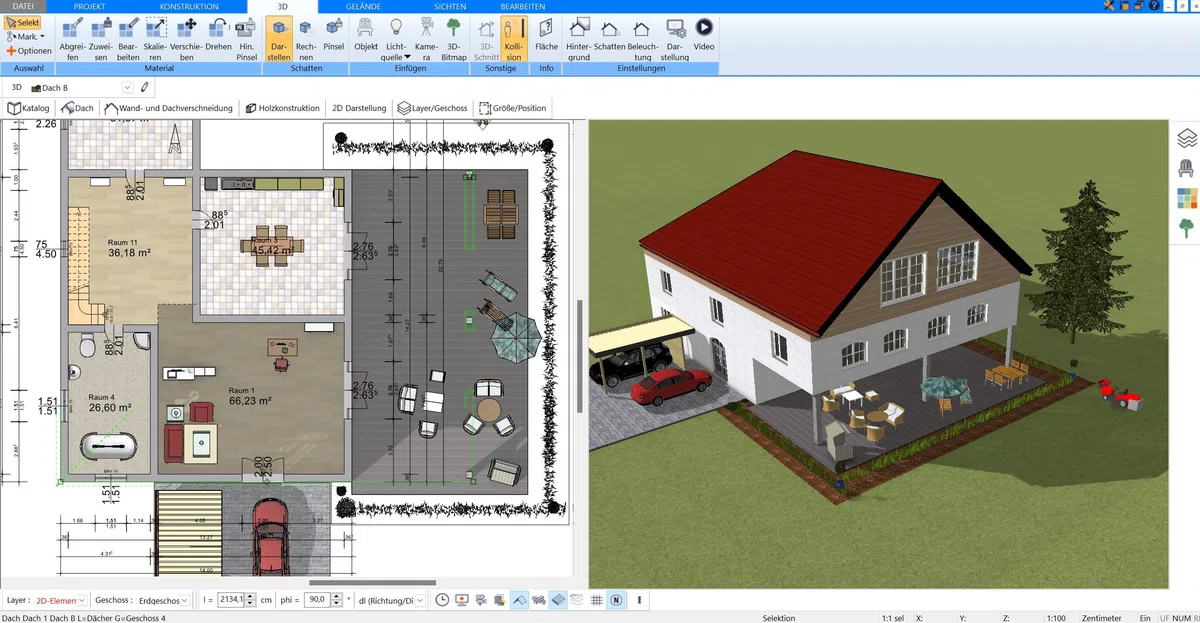Toggle the grey roof tiles icon in bottom toolbar
The height and width of the screenshot is (623, 1200).
point(539,600)
